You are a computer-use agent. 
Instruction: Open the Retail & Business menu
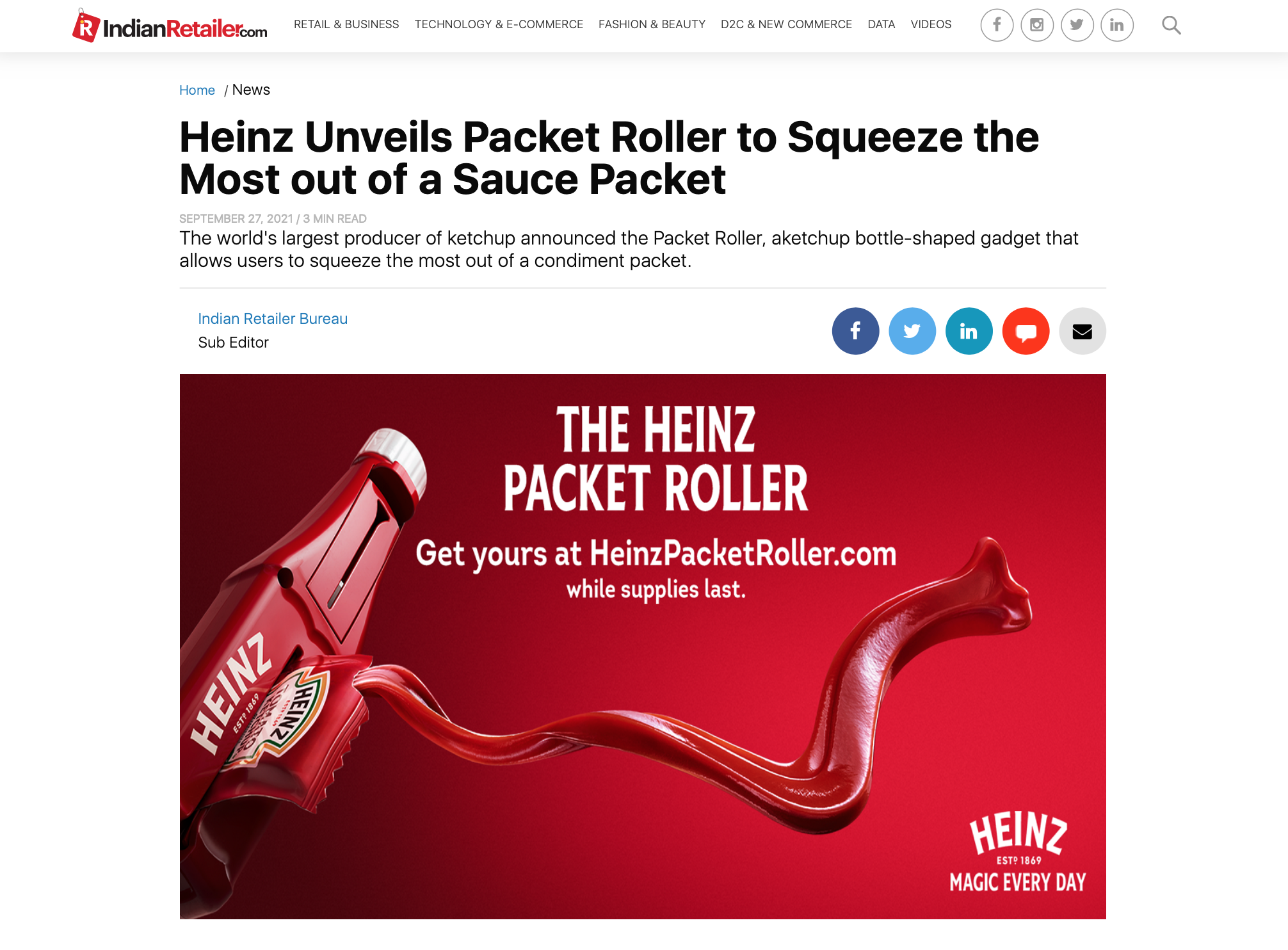pyautogui.click(x=346, y=24)
